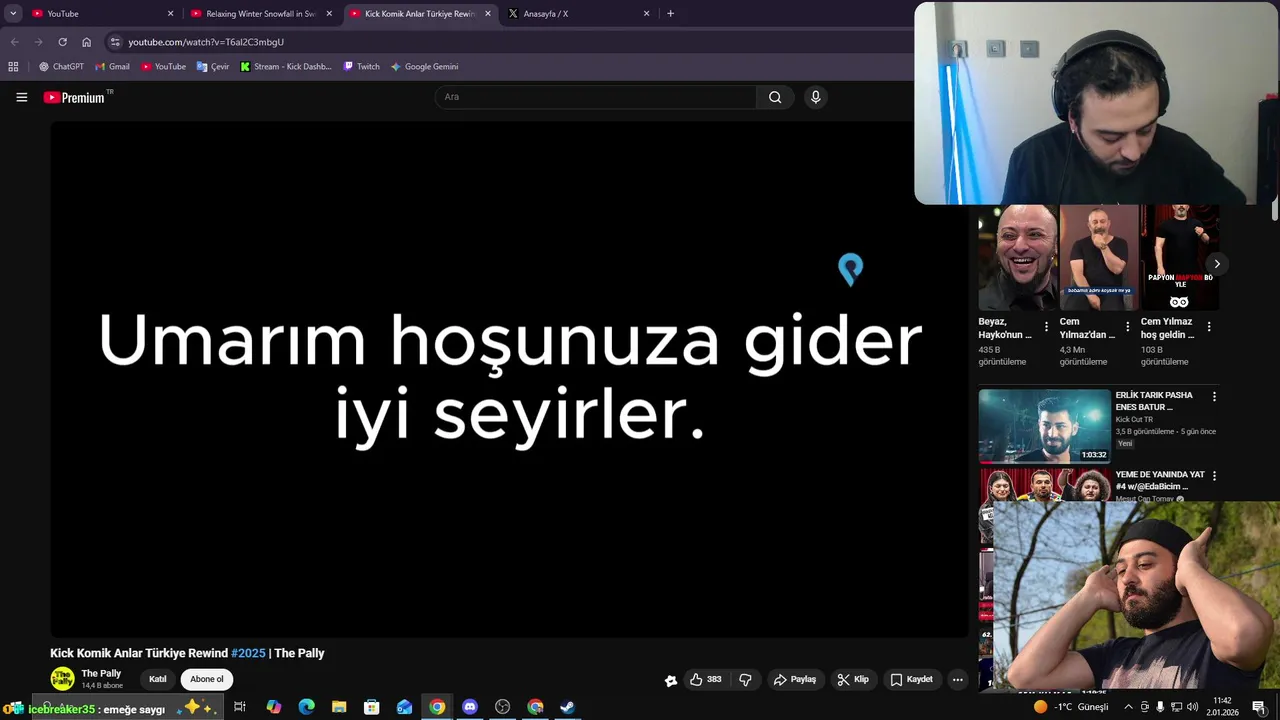Open the browser home page

[x=86, y=42]
